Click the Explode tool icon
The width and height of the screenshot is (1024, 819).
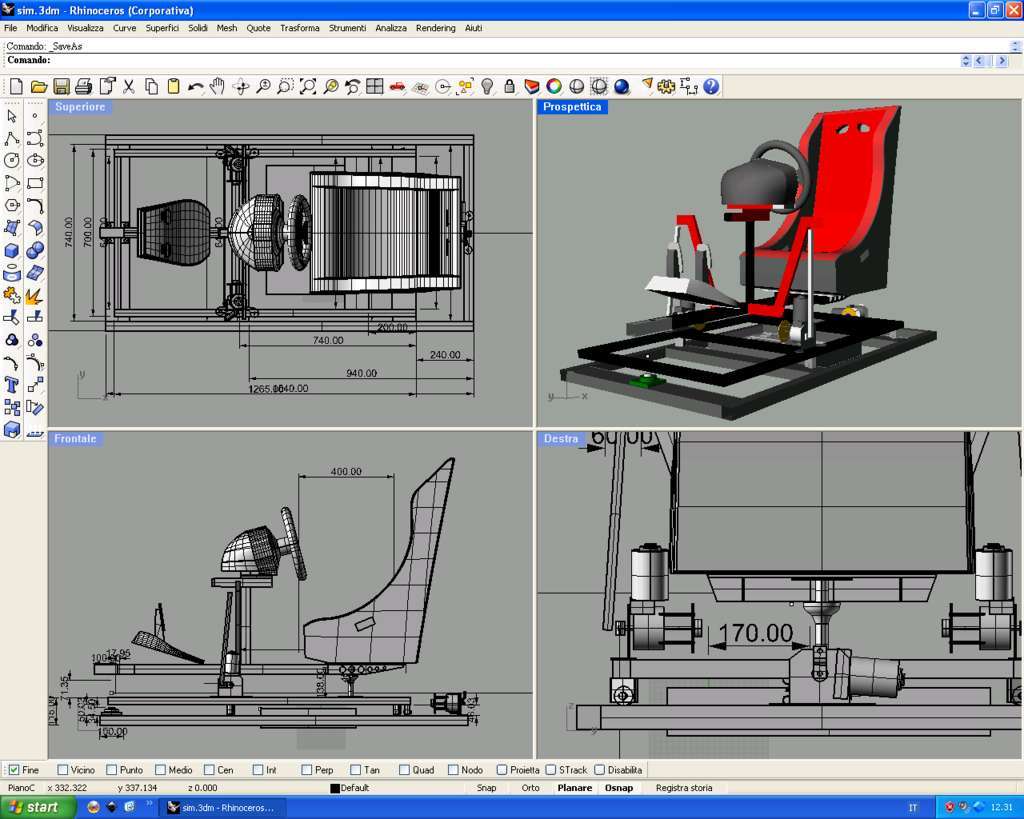click(35, 296)
